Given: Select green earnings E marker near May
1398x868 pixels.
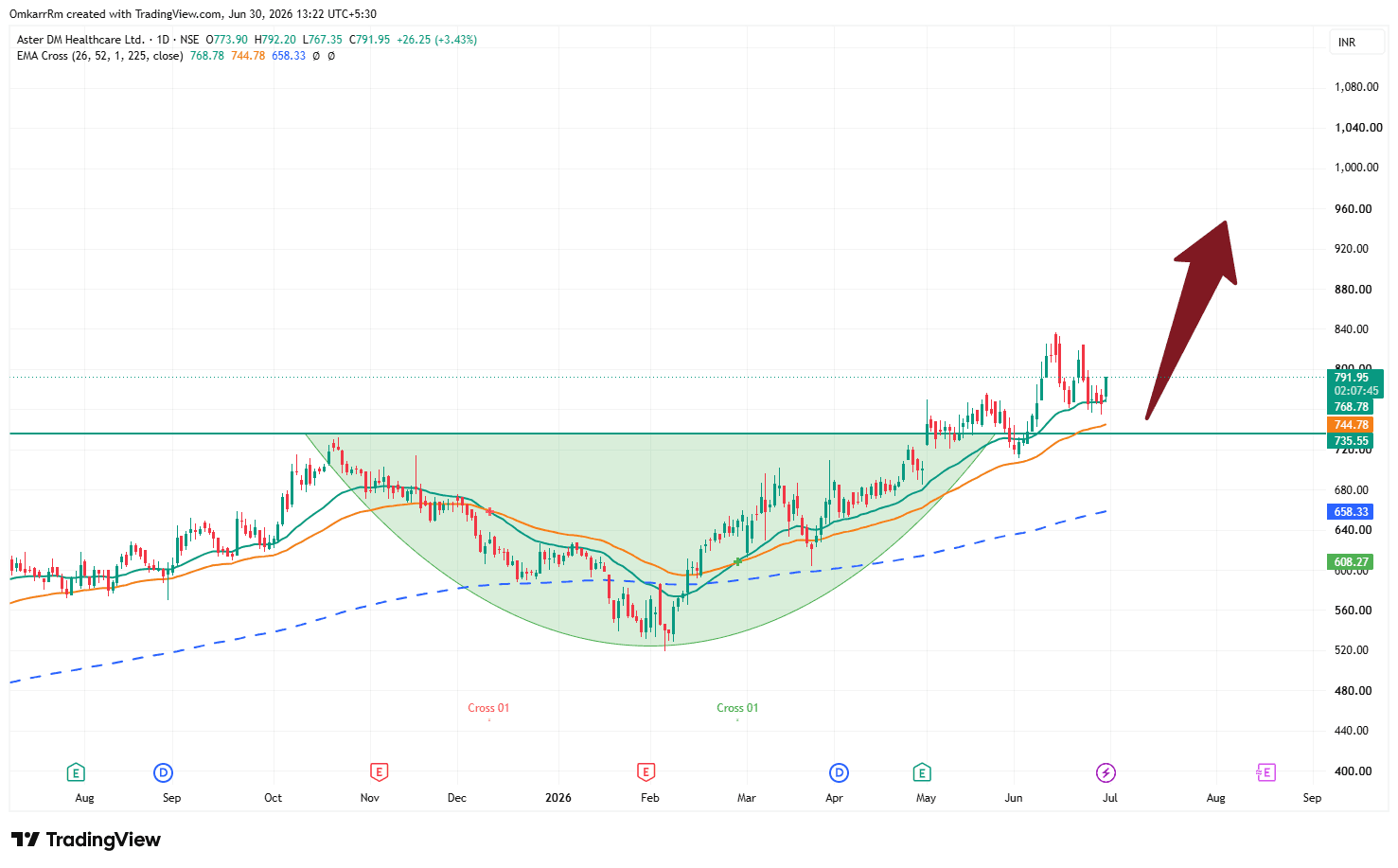Looking at the screenshot, I should 922,773.
